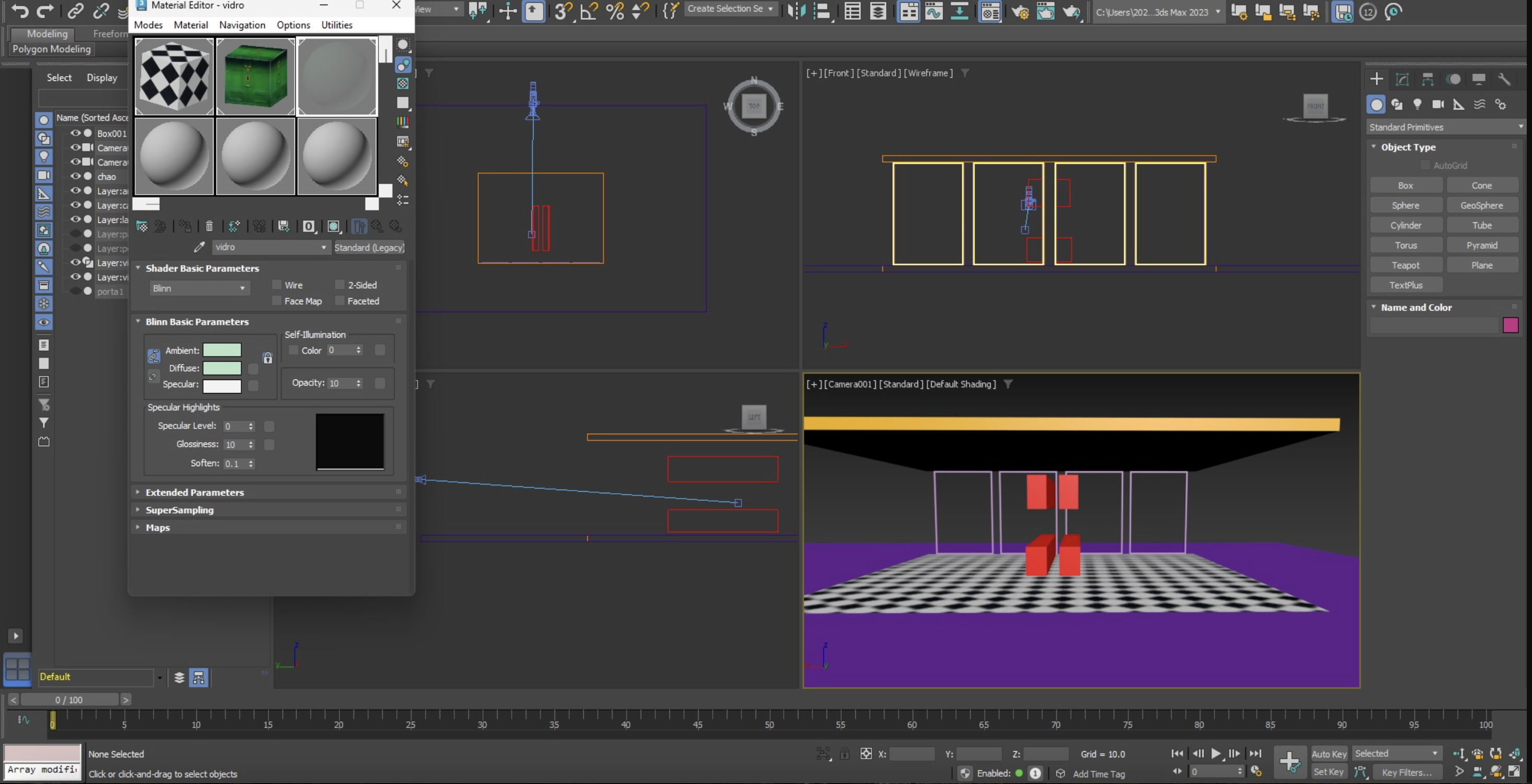This screenshot has width=1532, height=784.
Task: Click the Auto Key button
Action: tap(1328, 754)
